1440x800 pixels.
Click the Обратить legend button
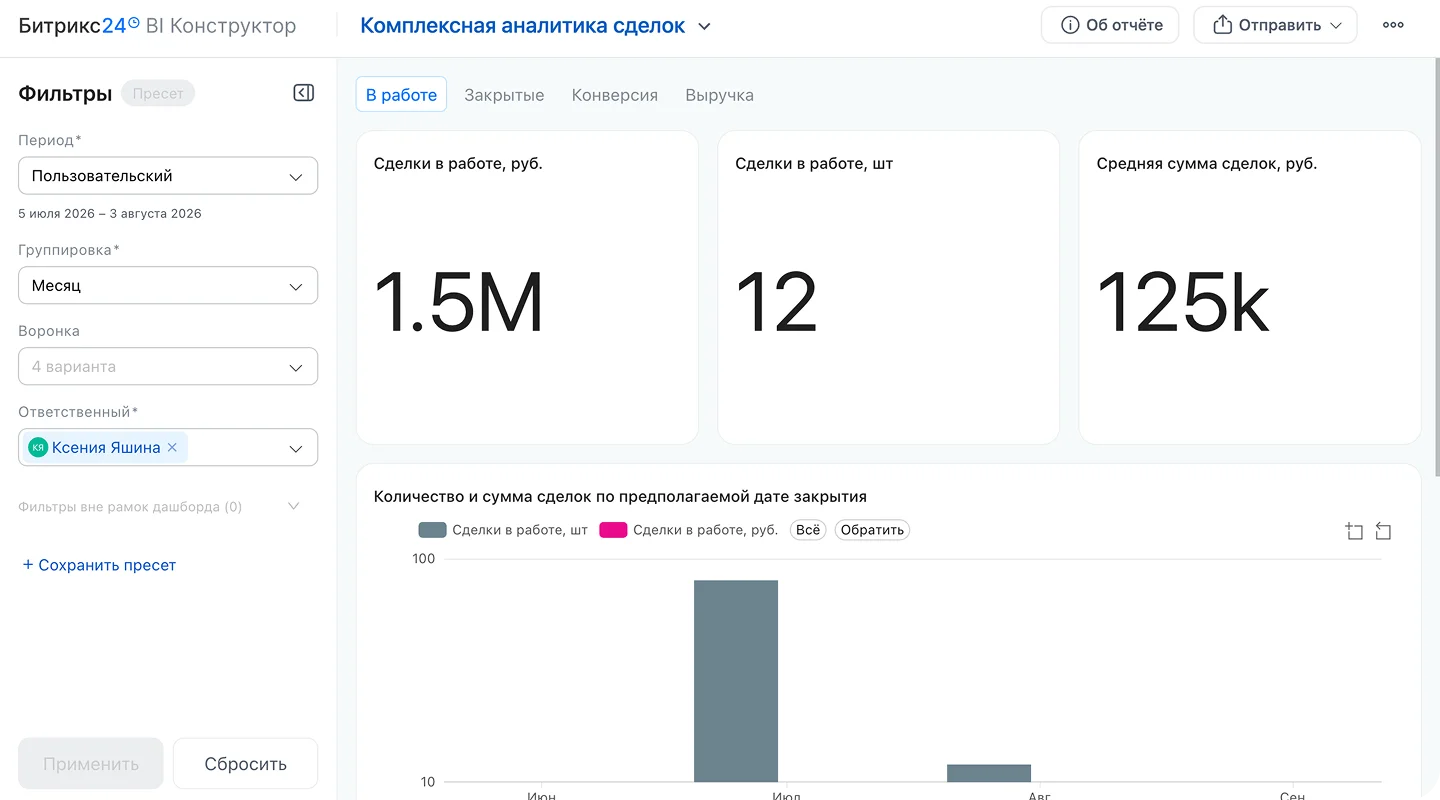coord(872,530)
